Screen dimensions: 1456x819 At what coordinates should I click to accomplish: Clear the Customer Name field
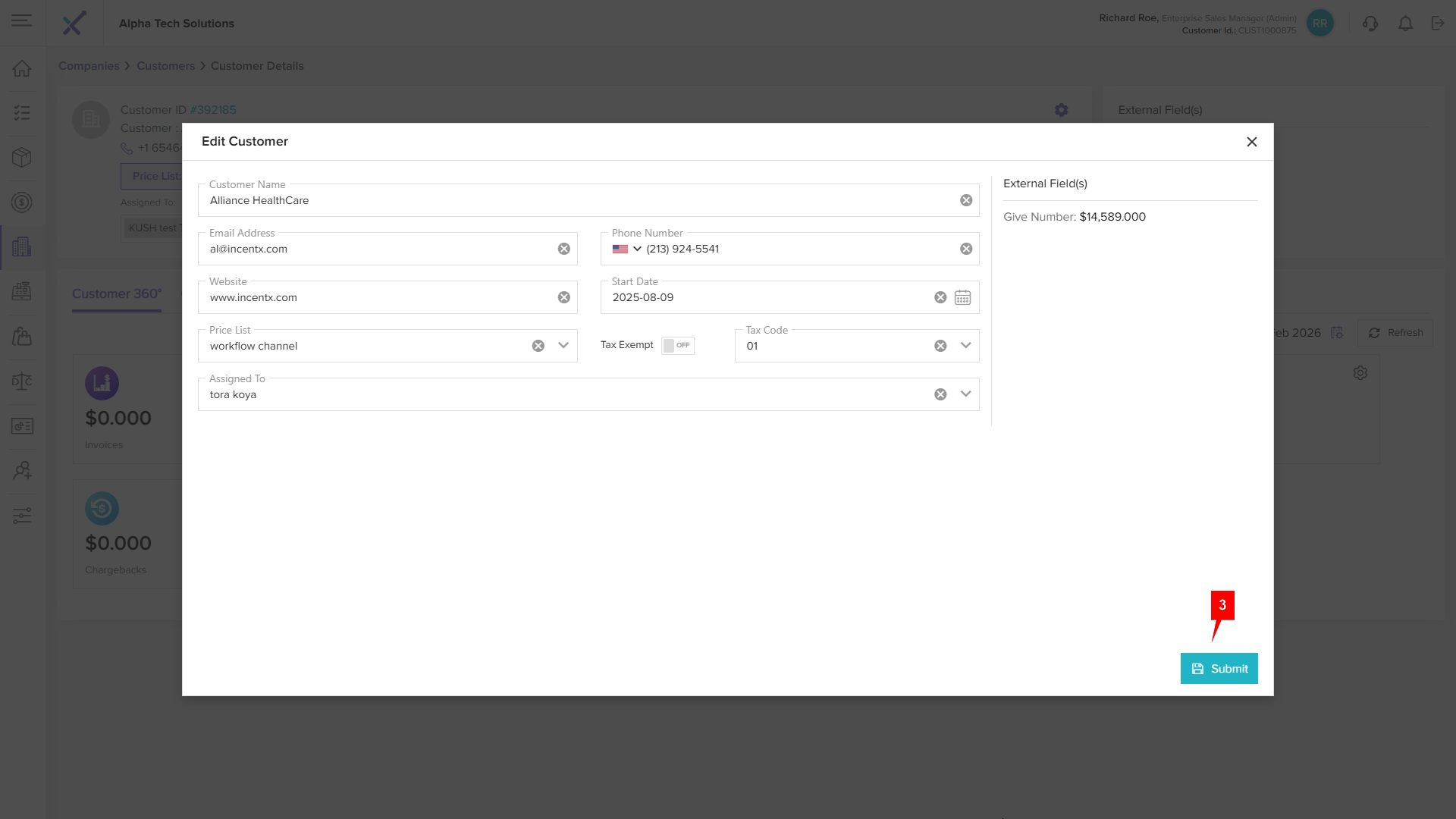966,200
